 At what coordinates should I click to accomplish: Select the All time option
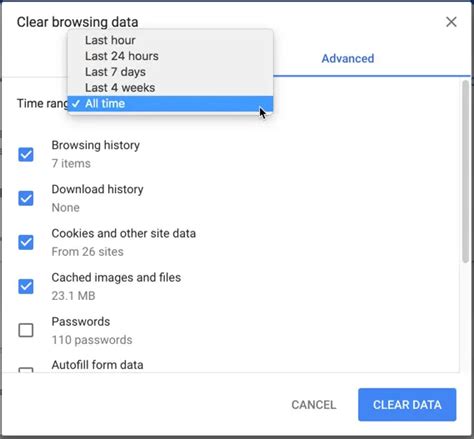tap(170, 104)
